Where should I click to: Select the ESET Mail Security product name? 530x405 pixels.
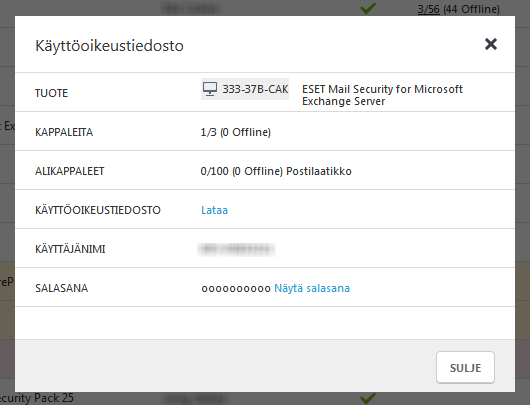pyautogui.click(x=382, y=95)
